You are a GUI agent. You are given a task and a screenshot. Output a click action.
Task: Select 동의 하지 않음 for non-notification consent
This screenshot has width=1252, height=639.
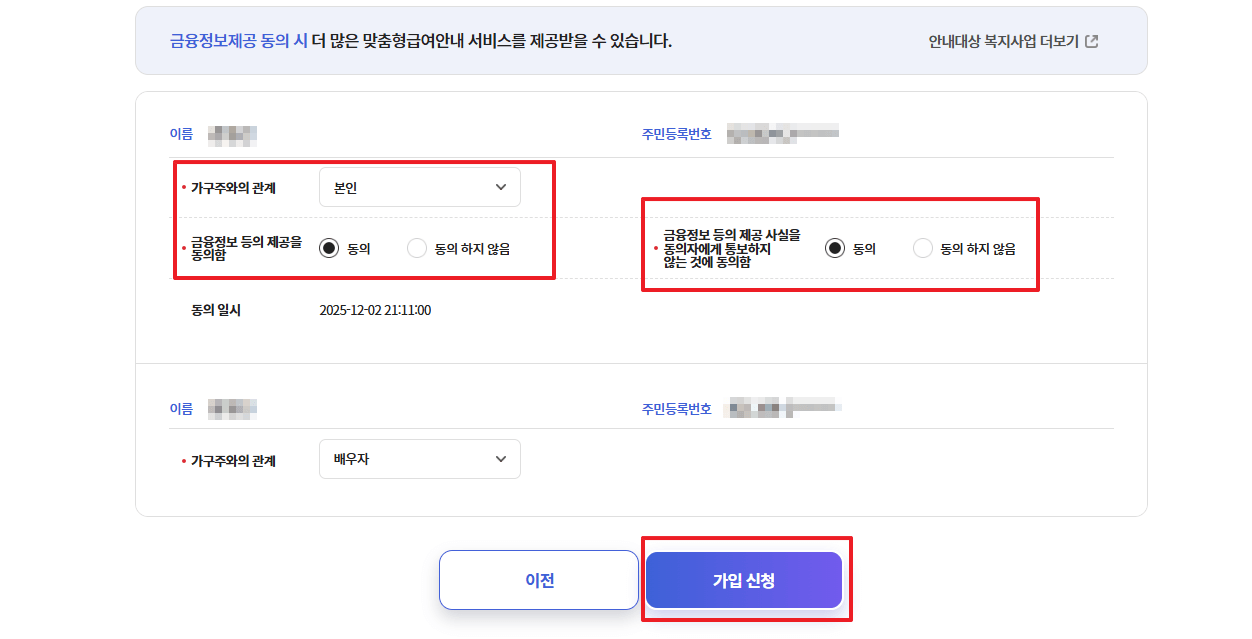(921, 246)
